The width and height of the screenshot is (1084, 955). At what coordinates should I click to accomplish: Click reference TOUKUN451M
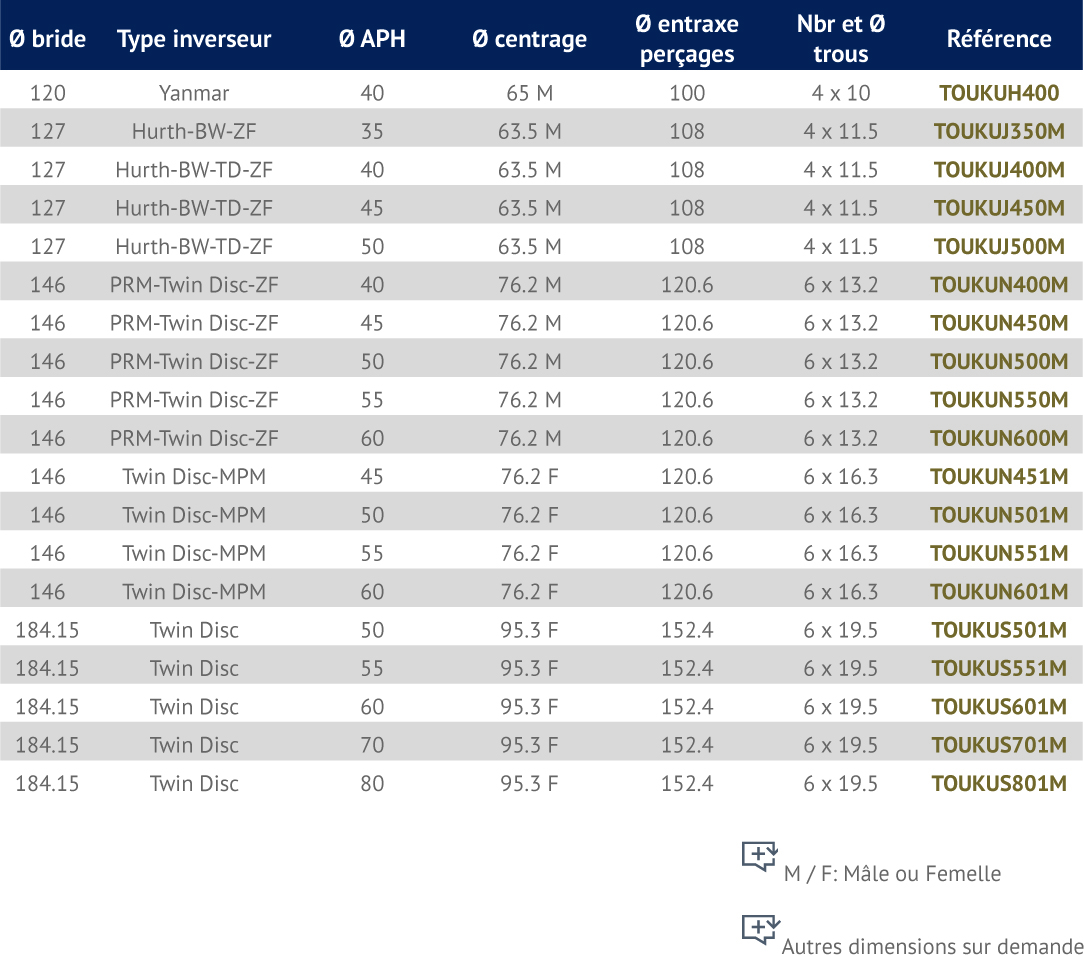point(998,477)
